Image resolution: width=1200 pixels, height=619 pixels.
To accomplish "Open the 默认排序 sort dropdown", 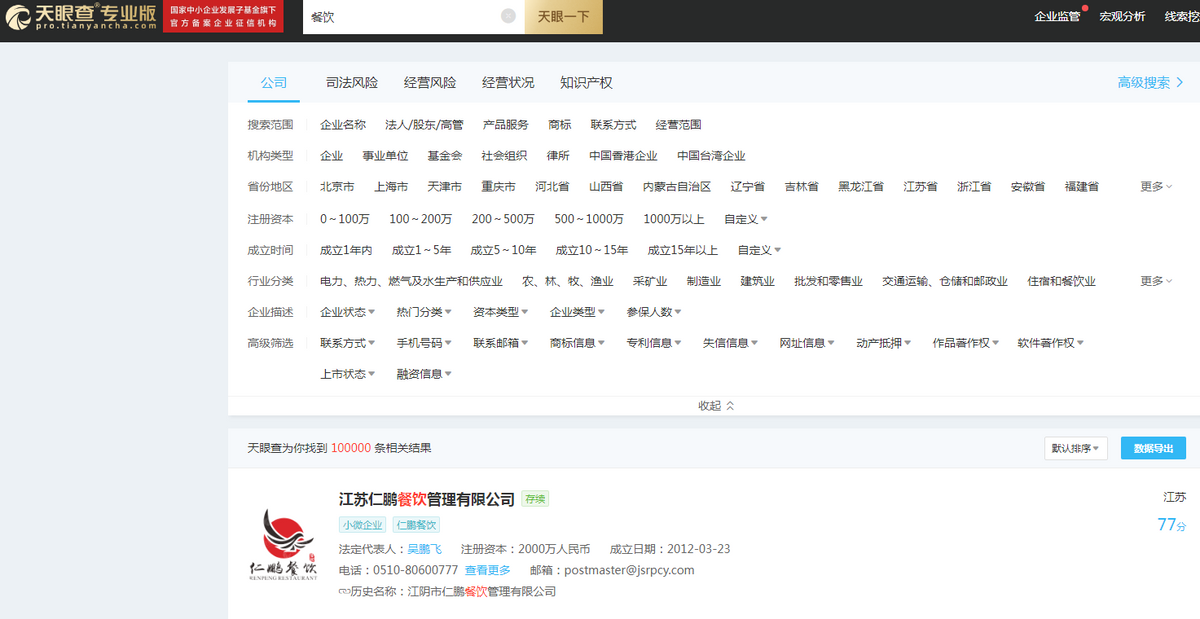I will coord(1075,449).
